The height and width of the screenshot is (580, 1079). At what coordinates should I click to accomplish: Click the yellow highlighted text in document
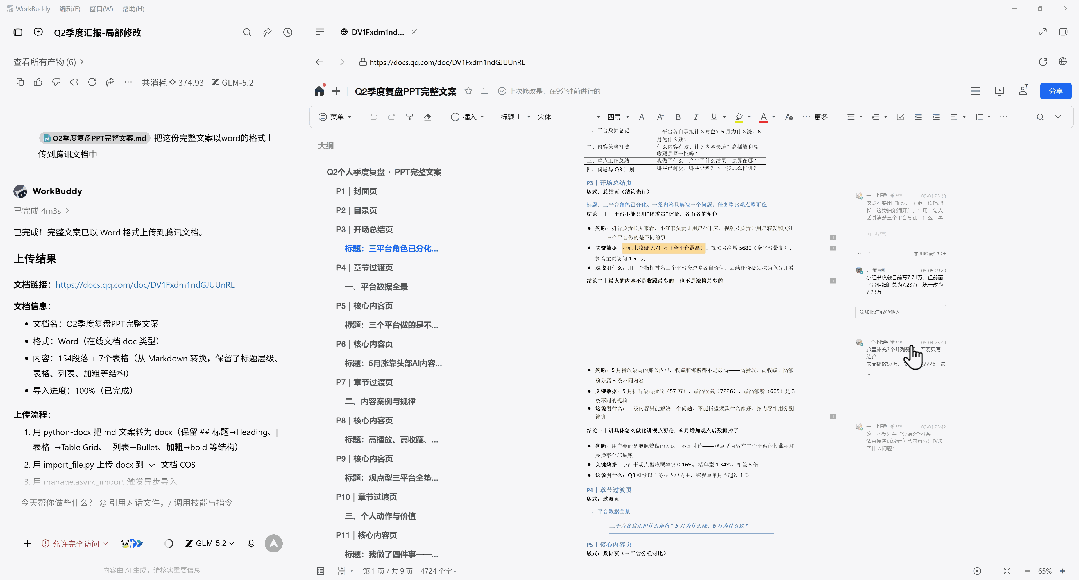663,248
